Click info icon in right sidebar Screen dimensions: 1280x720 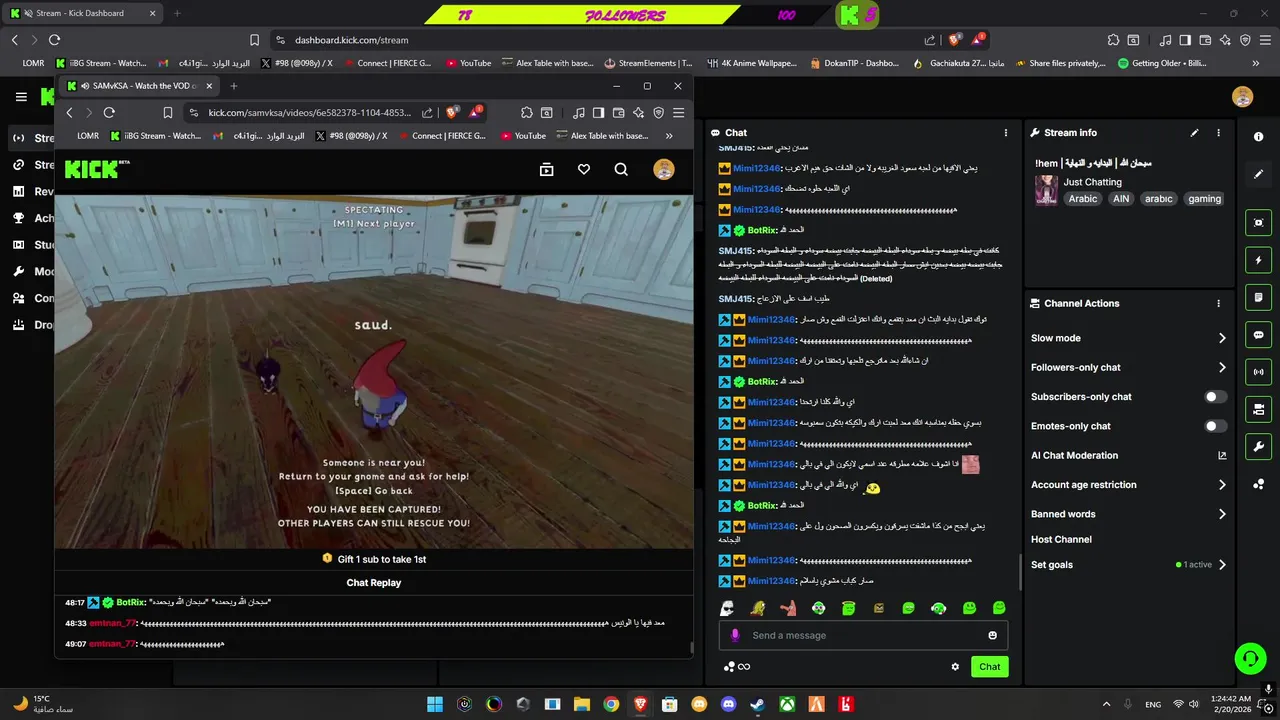coord(1258,136)
